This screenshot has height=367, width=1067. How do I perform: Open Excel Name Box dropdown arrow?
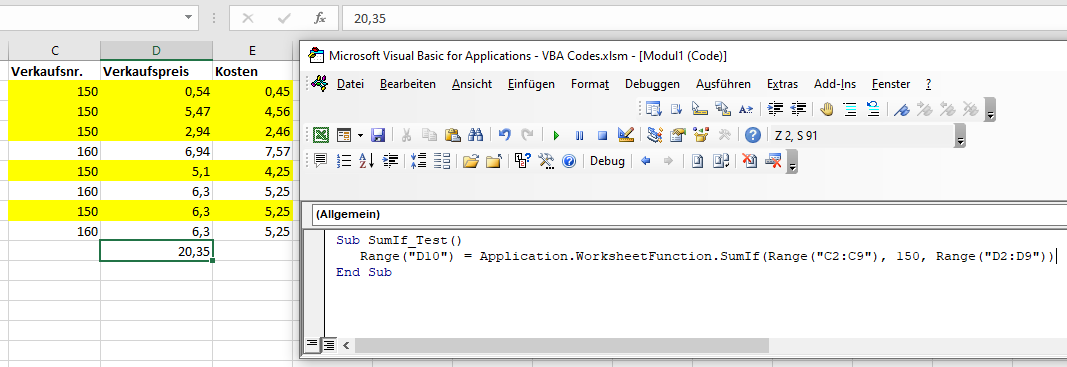click(188, 18)
